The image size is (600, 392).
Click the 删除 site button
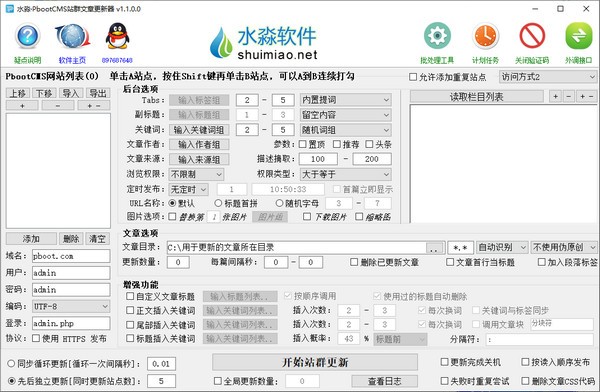pyautogui.click(x=71, y=239)
